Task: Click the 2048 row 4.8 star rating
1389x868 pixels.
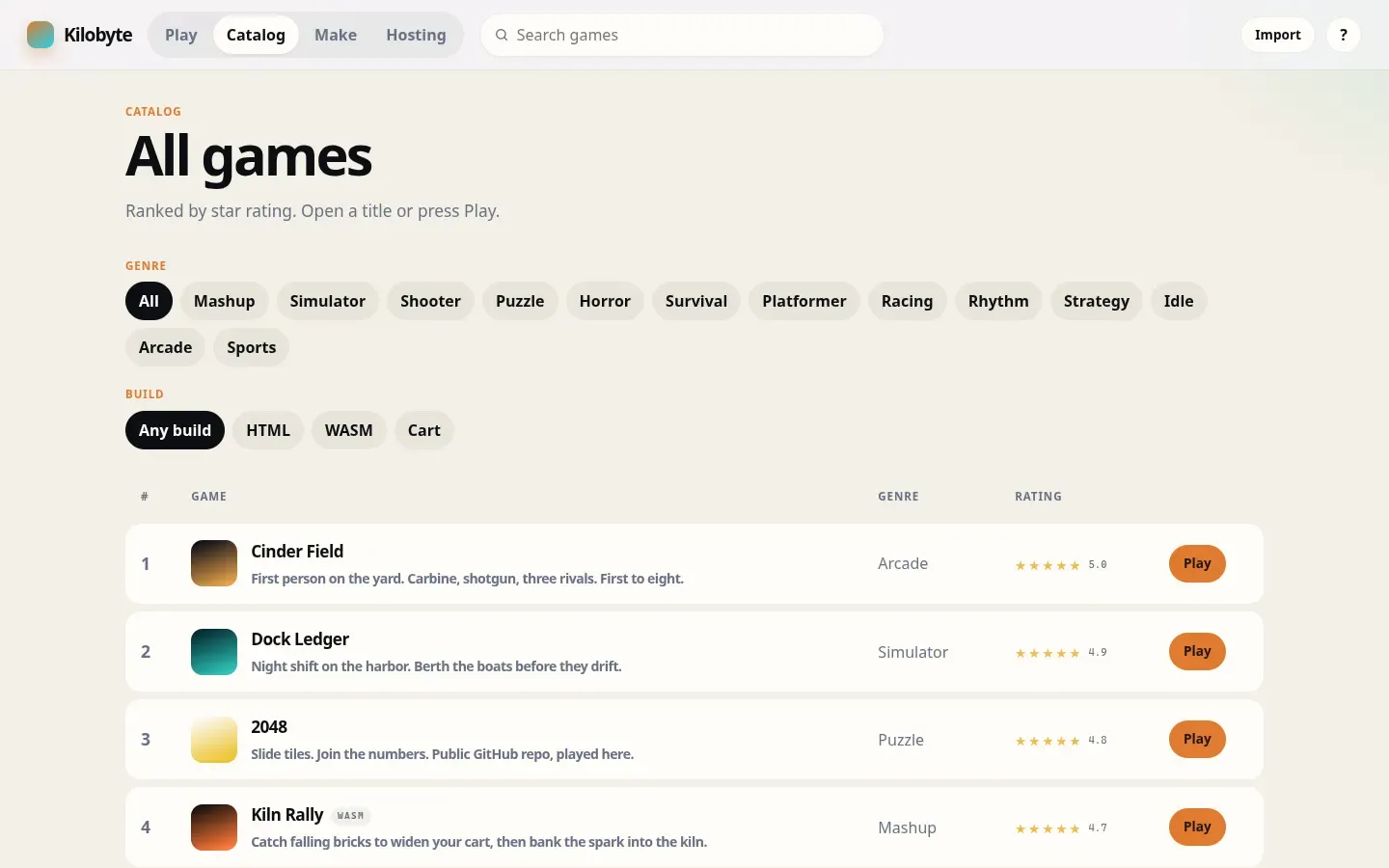Action: pyautogui.click(x=1061, y=741)
